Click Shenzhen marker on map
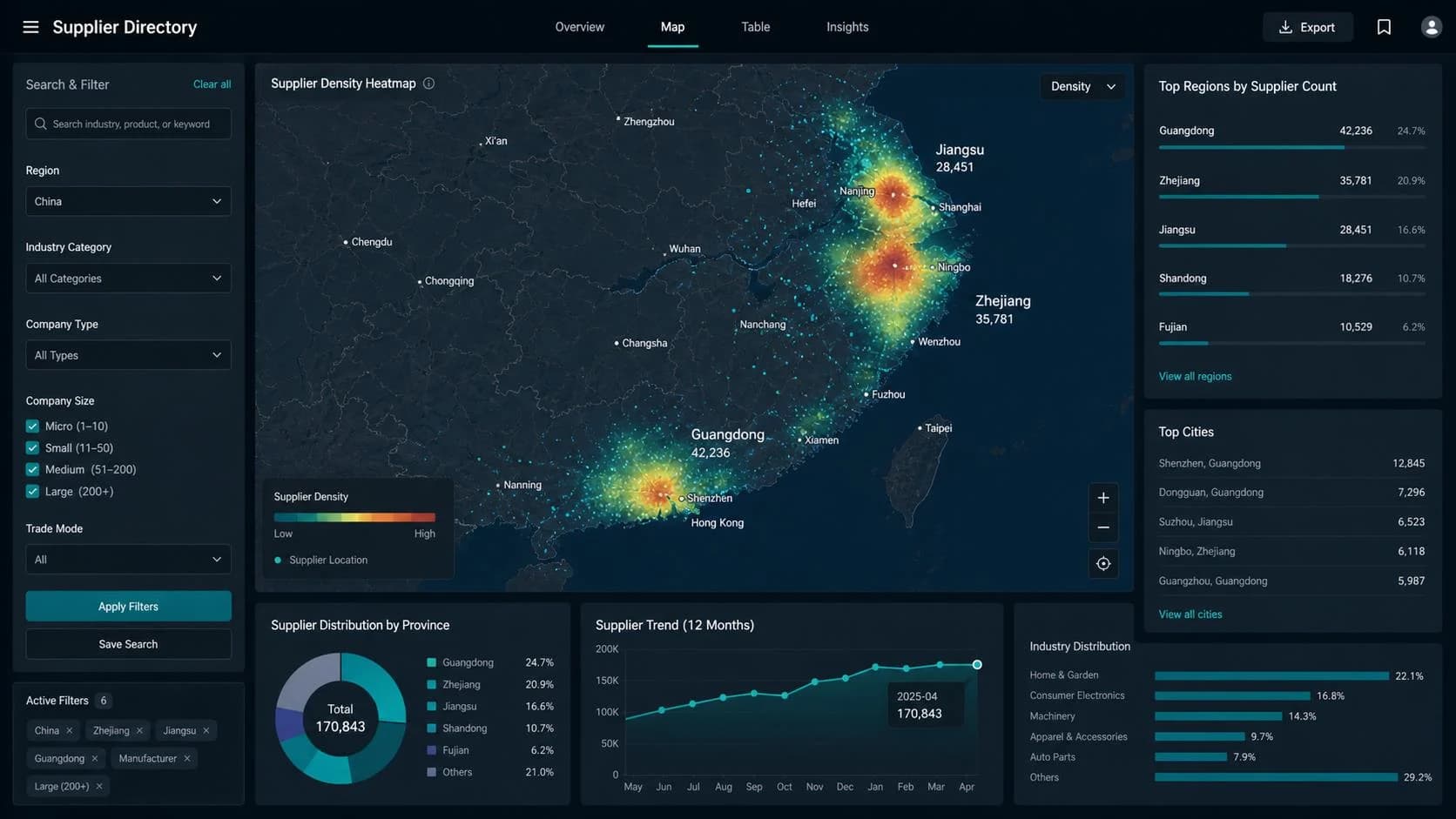1456x819 pixels. pyautogui.click(x=682, y=499)
